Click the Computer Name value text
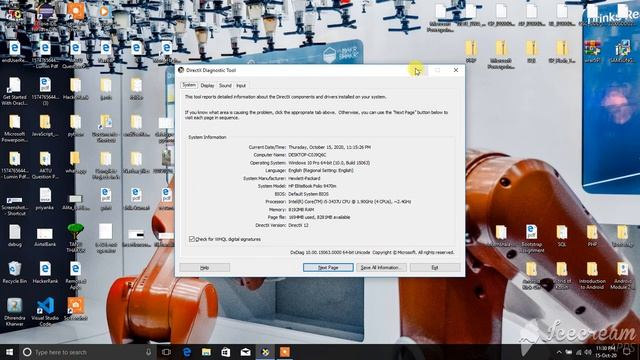 (307, 155)
